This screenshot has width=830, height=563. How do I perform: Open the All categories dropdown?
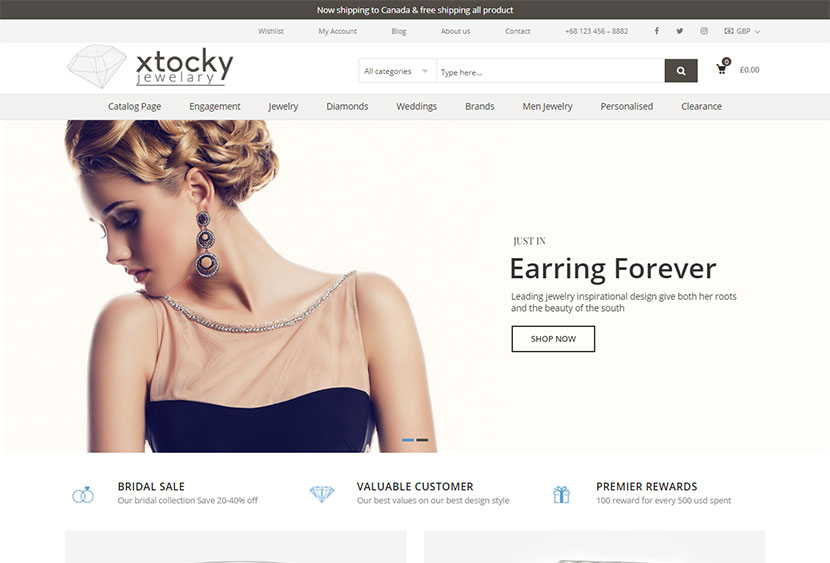pos(396,71)
